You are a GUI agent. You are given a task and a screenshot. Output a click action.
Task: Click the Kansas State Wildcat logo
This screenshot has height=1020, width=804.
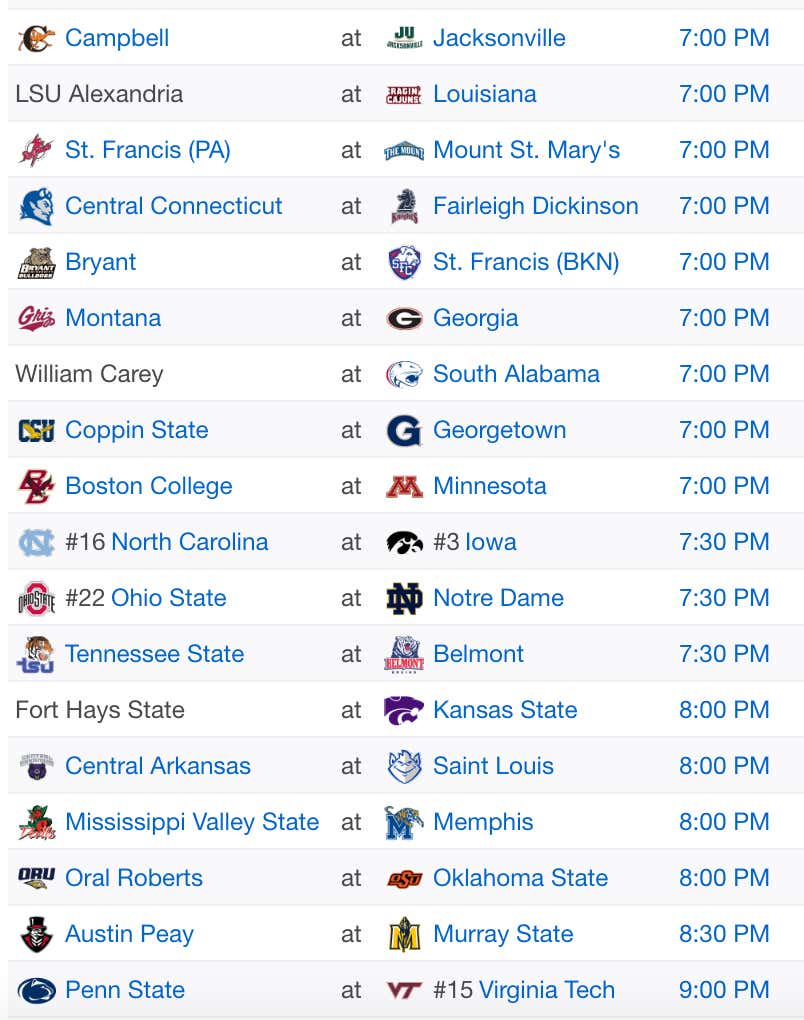click(x=404, y=710)
